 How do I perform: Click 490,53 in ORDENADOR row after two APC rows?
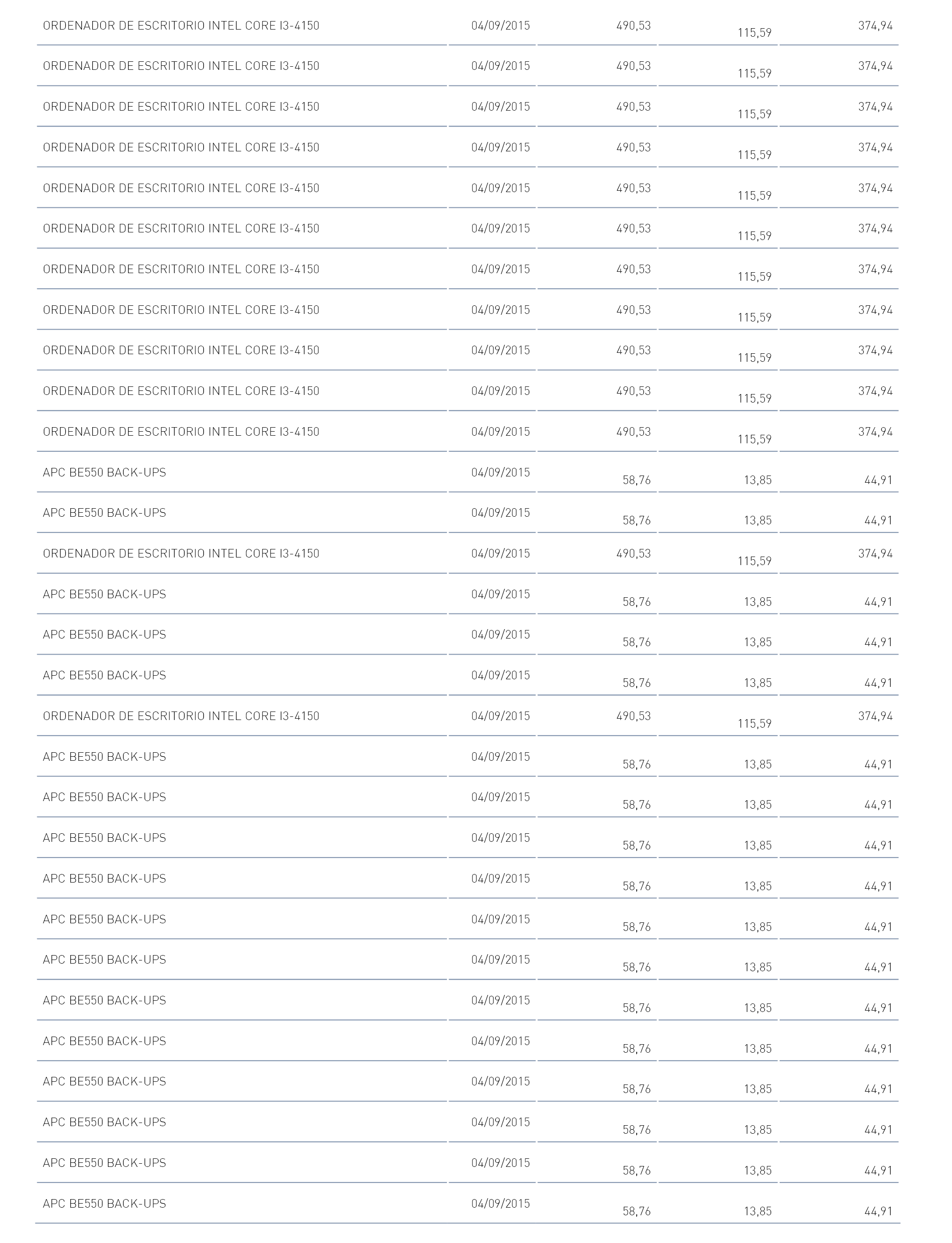tap(634, 553)
